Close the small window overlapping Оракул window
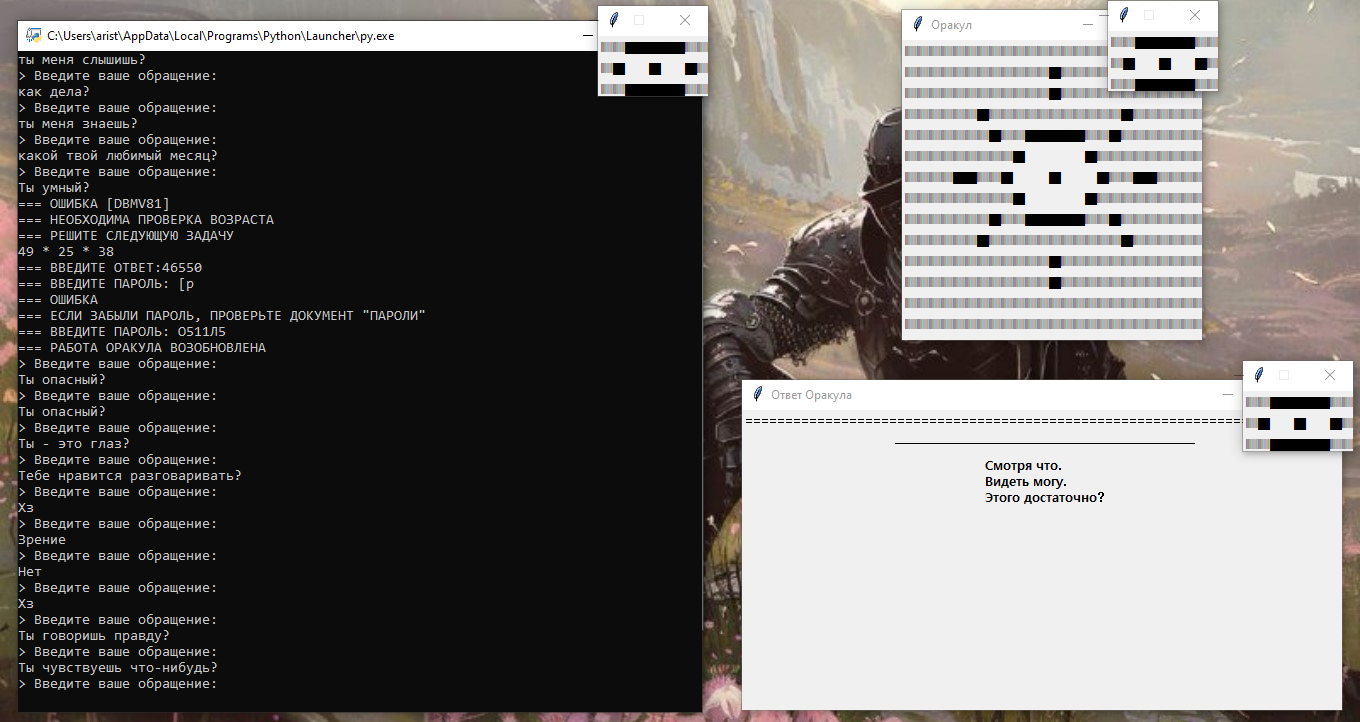1360x722 pixels. coord(1195,15)
